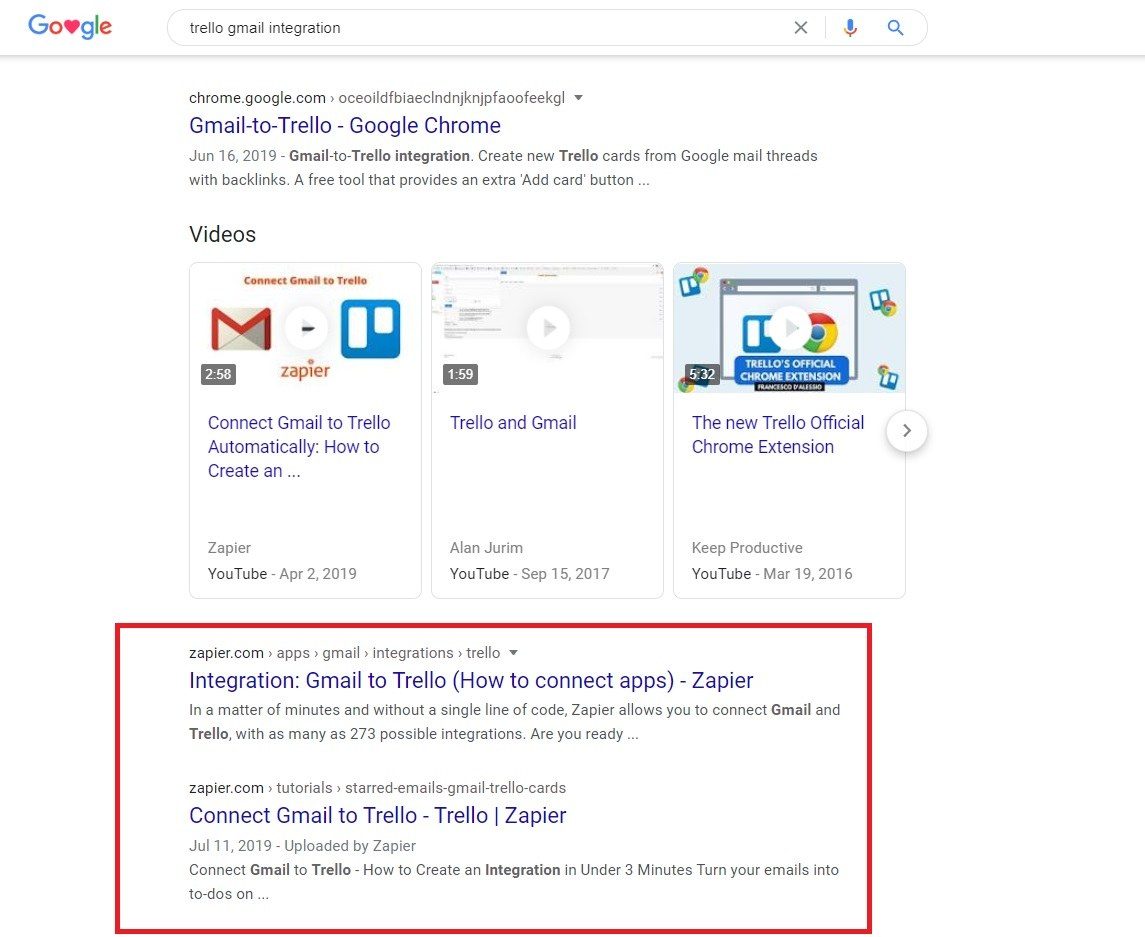Click zapier.com starred-emails-gmail-trello-cards breadcrumb

378,788
